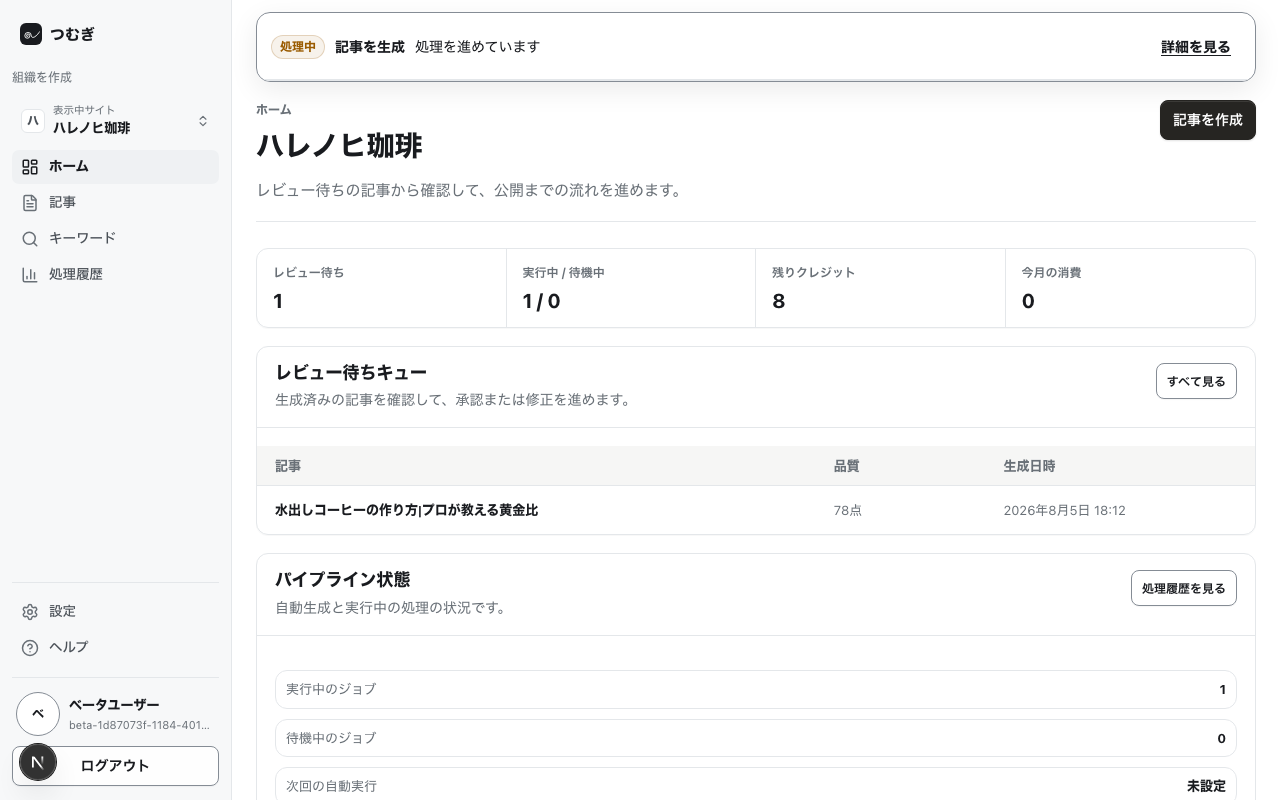Click the パイプライン状態 heading

pos(343,580)
